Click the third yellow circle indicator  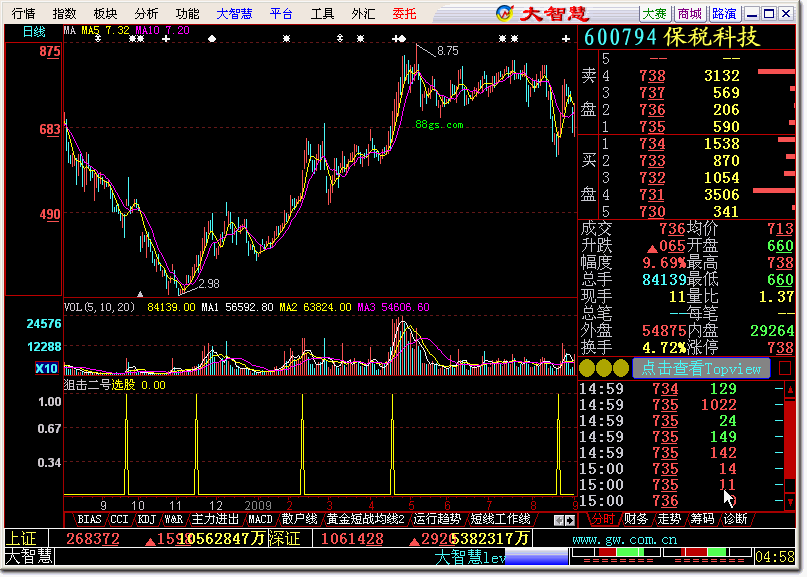click(x=621, y=368)
